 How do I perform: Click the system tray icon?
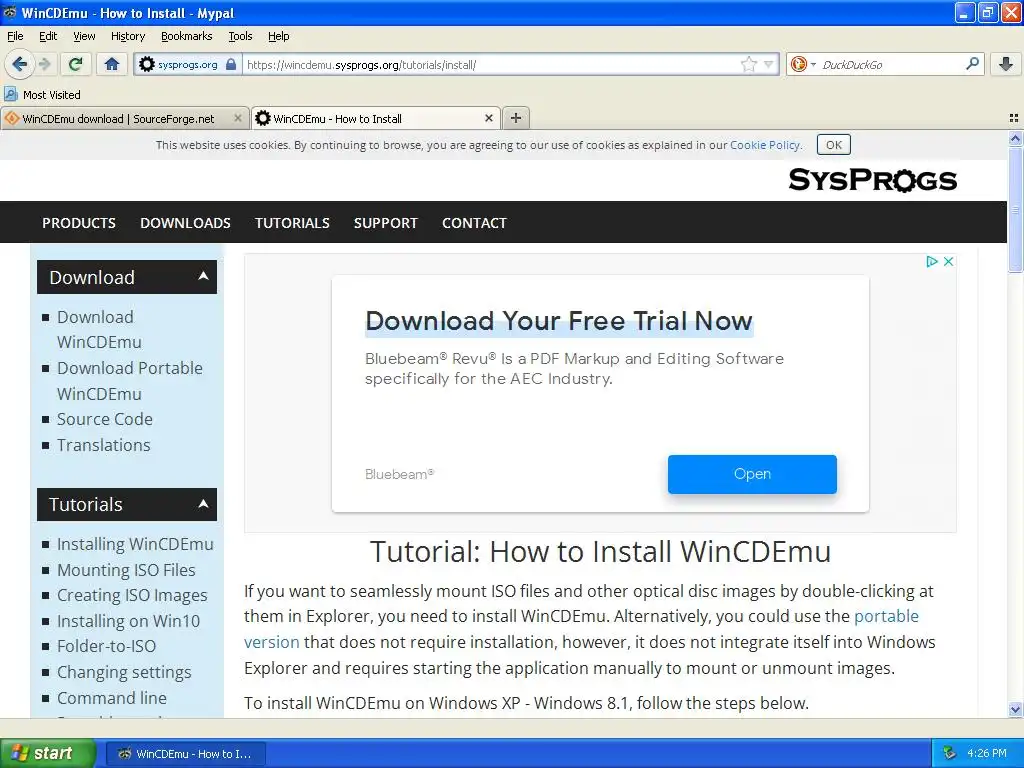point(950,753)
